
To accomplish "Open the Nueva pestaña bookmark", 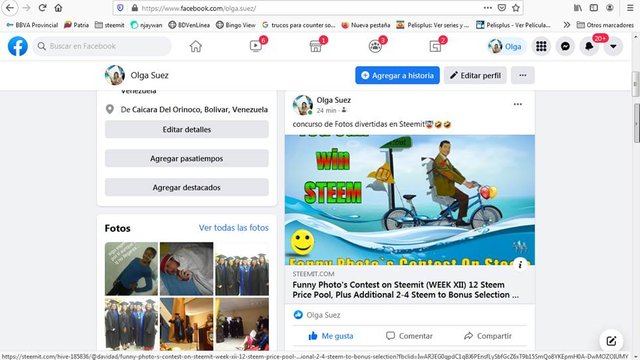I will [366, 25].
